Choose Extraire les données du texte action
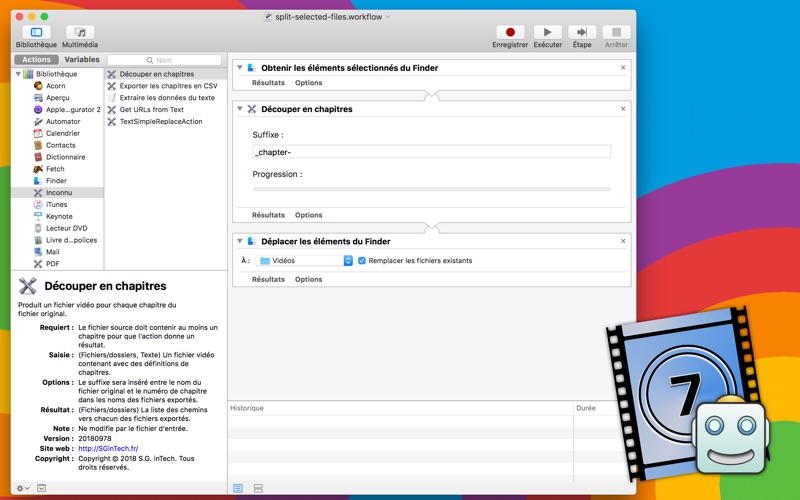The width and height of the screenshot is (800, 500). pyautogui.click(x=166, y=97)
